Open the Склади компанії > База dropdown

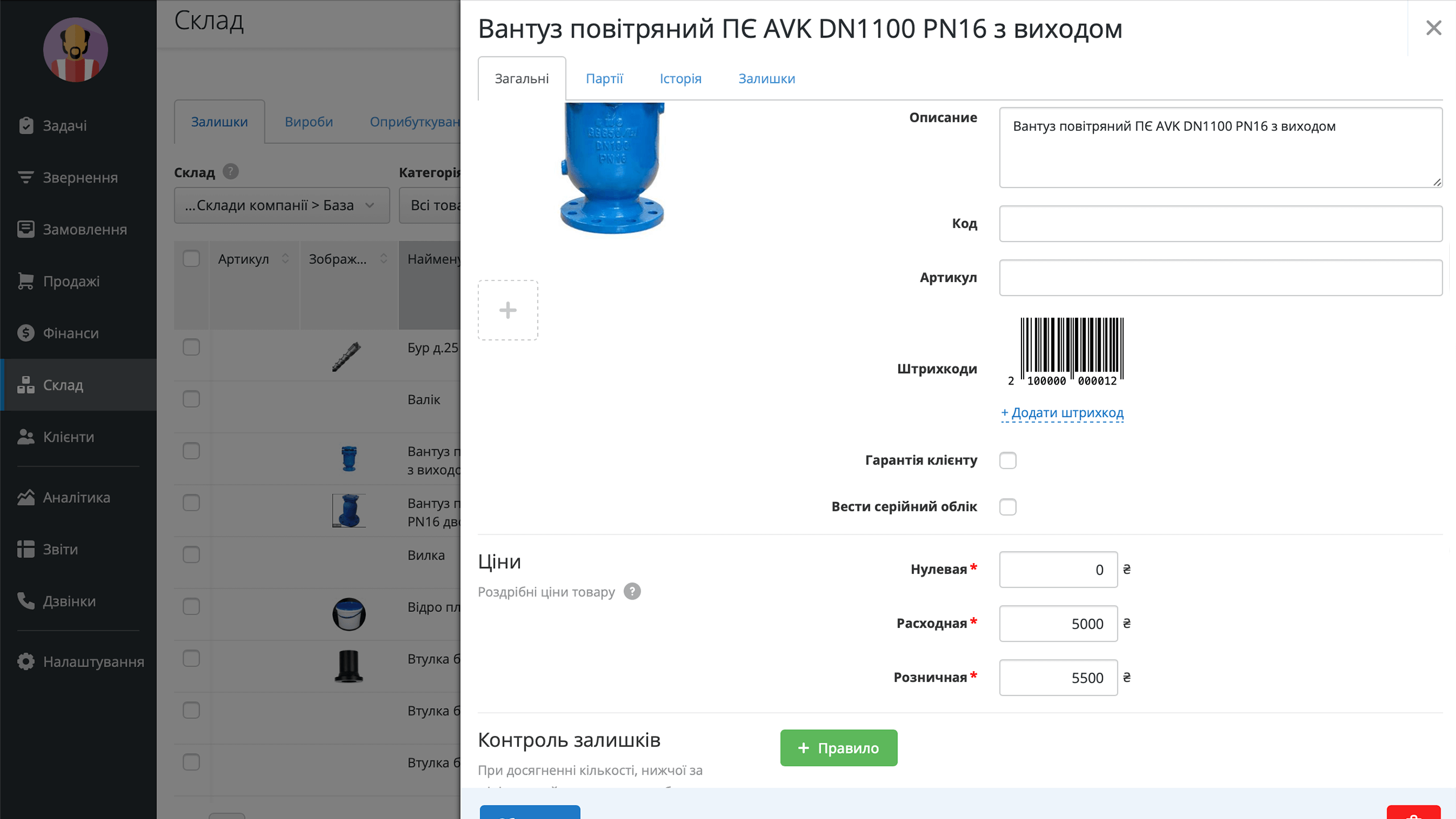(x=282, y=205)
